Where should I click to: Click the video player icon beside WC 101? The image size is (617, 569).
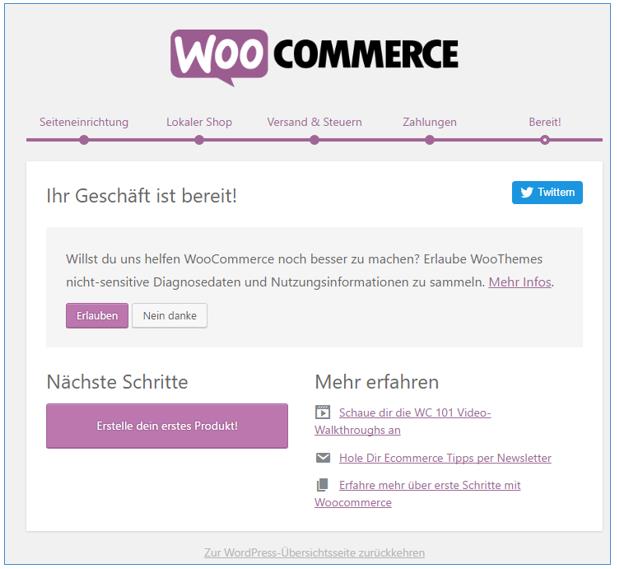point(323,412)
